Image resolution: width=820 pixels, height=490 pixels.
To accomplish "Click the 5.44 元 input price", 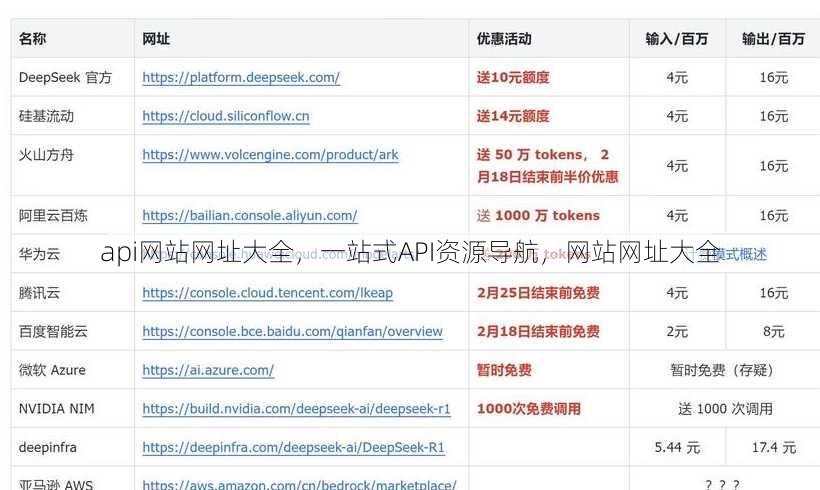I will coord(677,448).
